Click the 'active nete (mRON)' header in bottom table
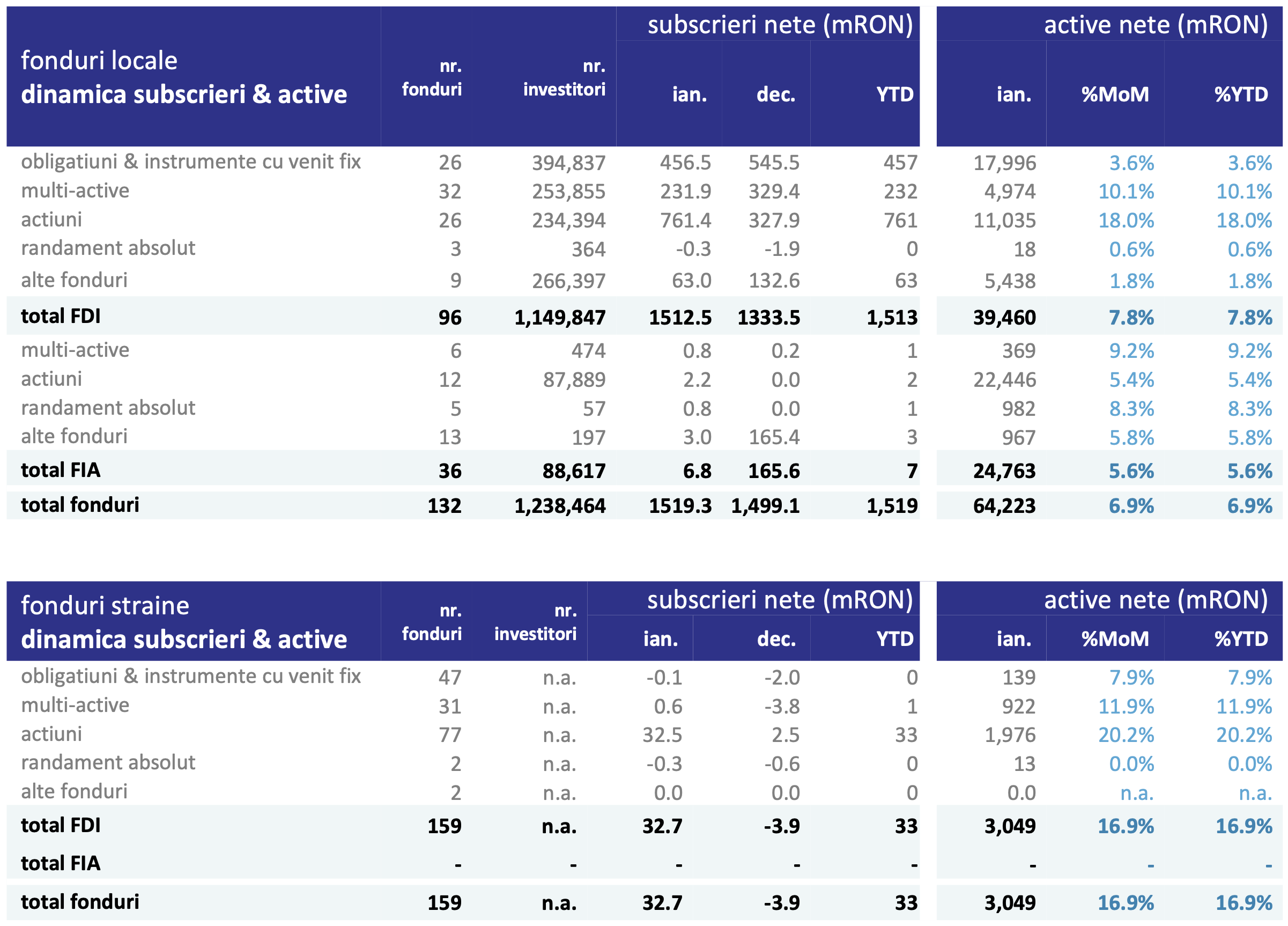Viewport: 1288px width, 926px height. (x=1155, y=600)
